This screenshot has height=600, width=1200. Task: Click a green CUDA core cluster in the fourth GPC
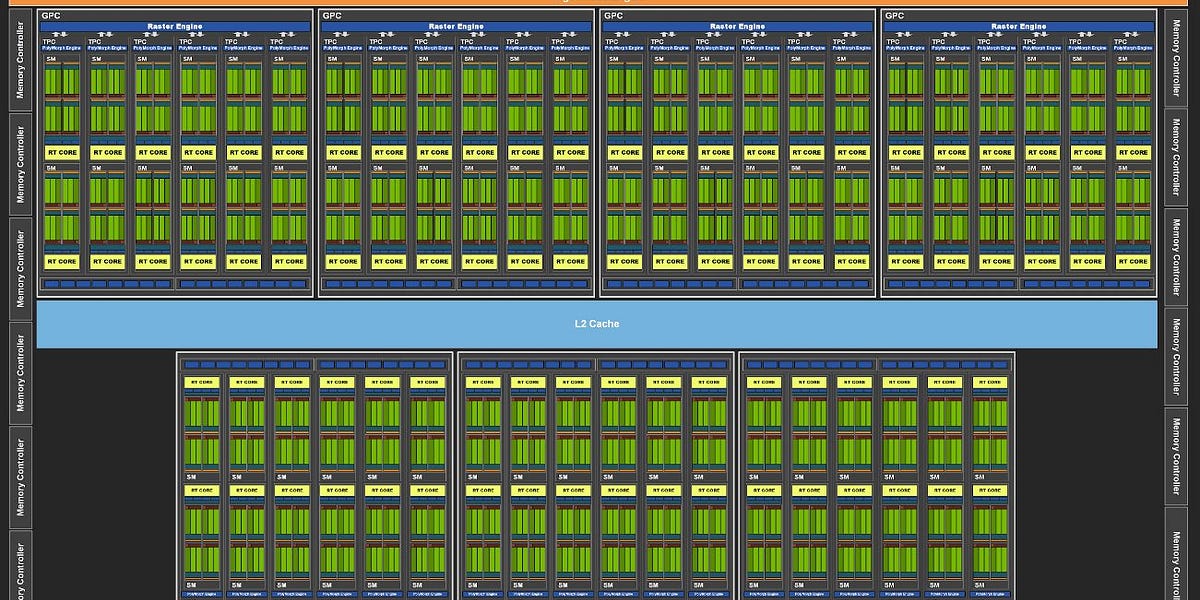pyautogui.click(x=906, y=95)
